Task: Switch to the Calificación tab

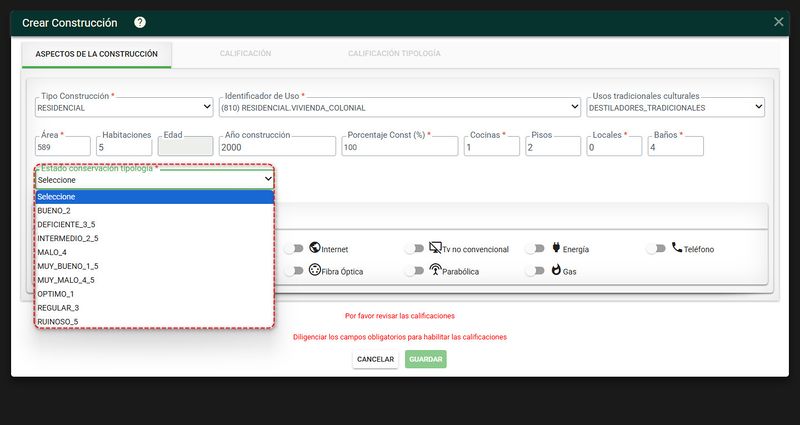Action: (245, 54)
